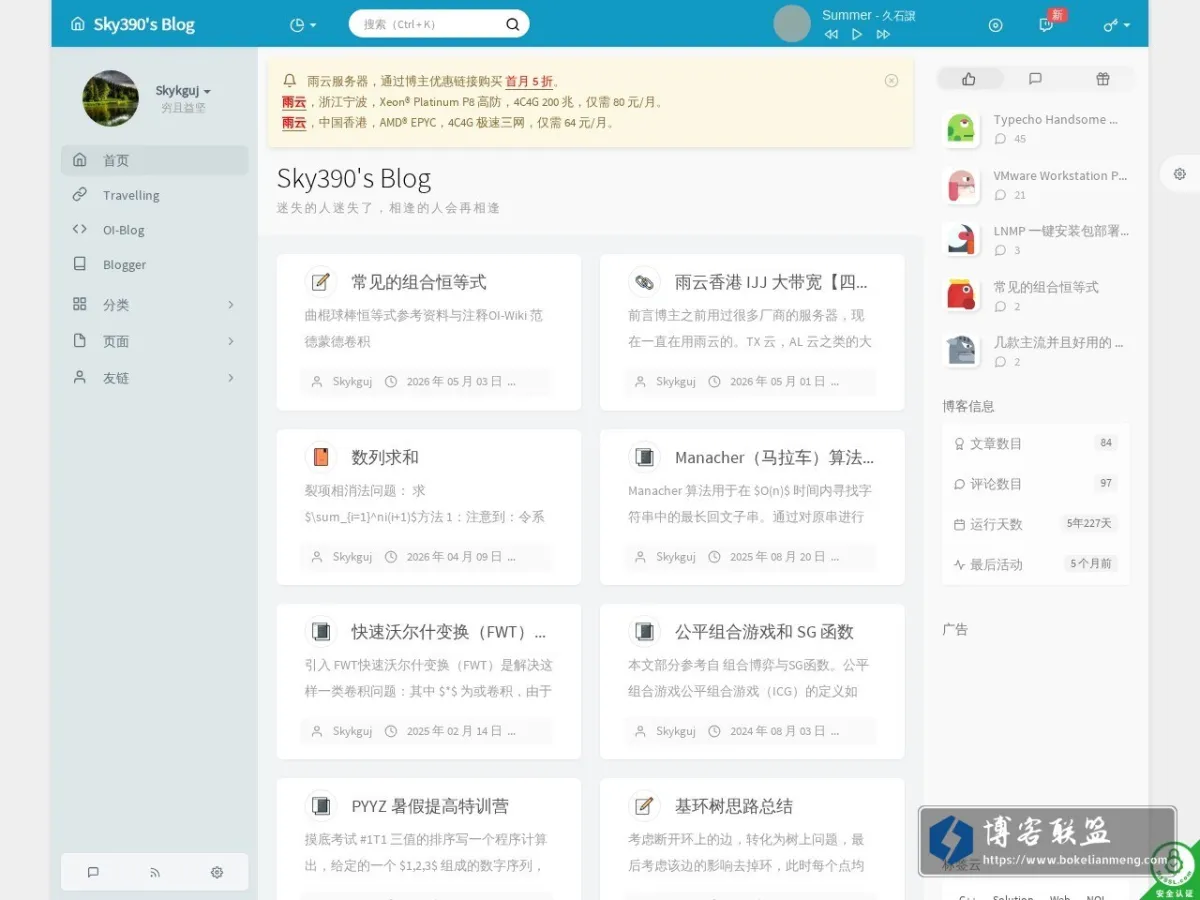Viewport: 1200px width, 900px height.
Task: Click 雨云 link for 中国香港 server
Action: 294,123
